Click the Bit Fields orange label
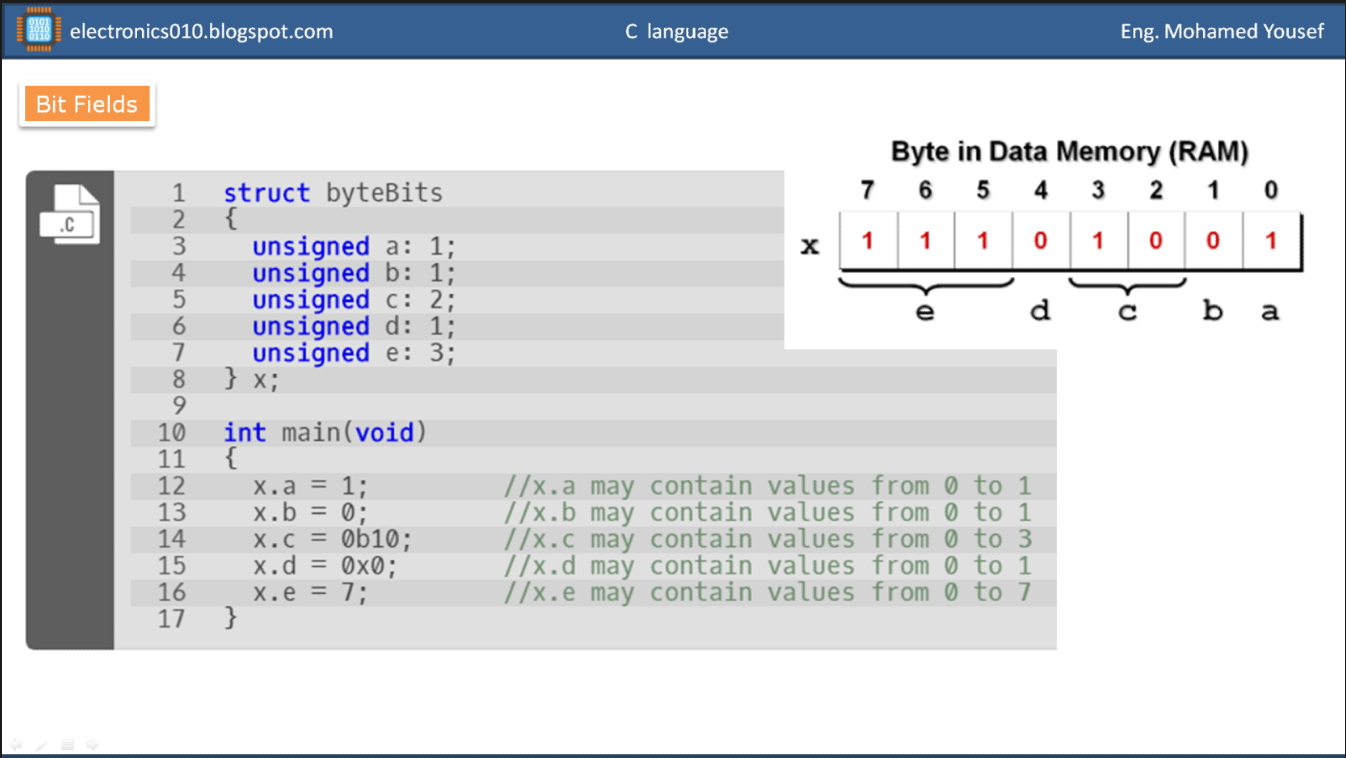This screenshot has height=758, width=1346. pyautogui.click(x=87, y=104)
